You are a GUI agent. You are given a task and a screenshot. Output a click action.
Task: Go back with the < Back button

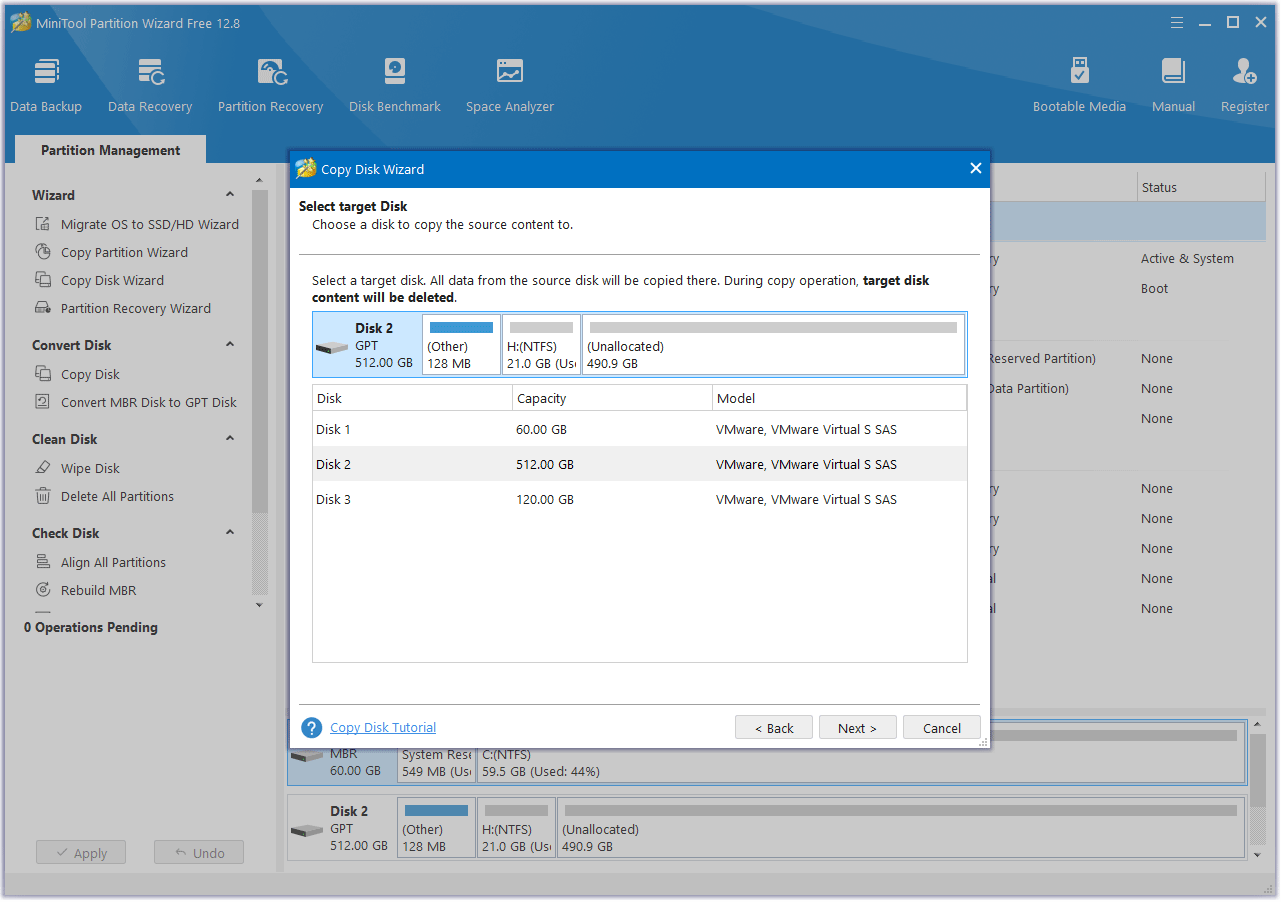coord(774,728)
